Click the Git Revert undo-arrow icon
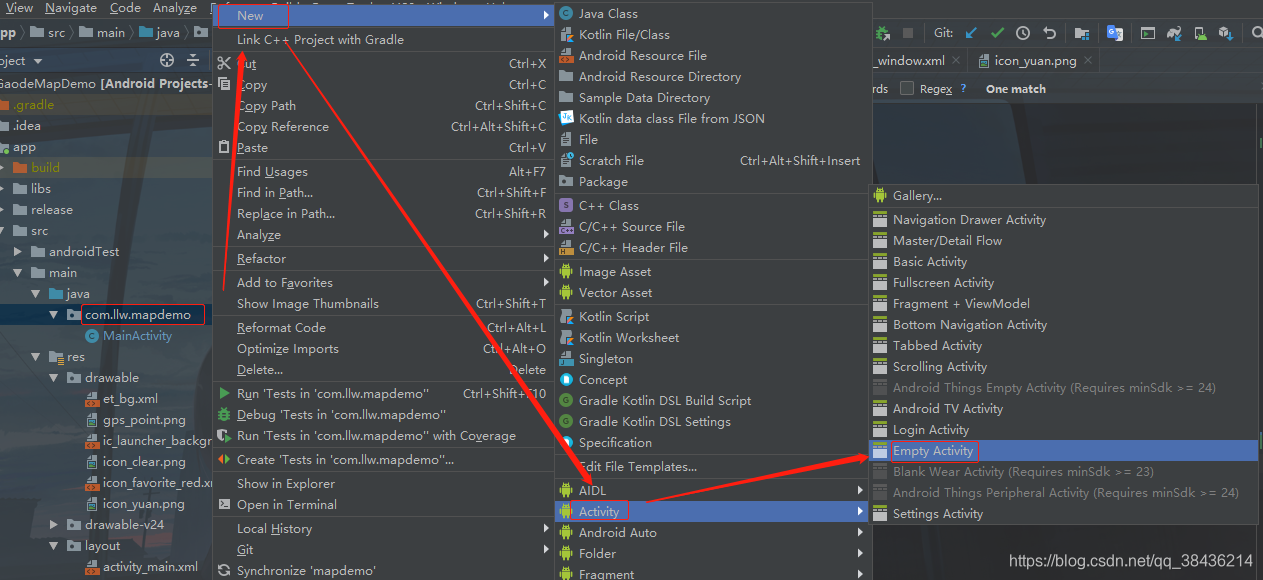Screen dimensions: 1263x580 pyautogui.click(x=1049, y=33)
